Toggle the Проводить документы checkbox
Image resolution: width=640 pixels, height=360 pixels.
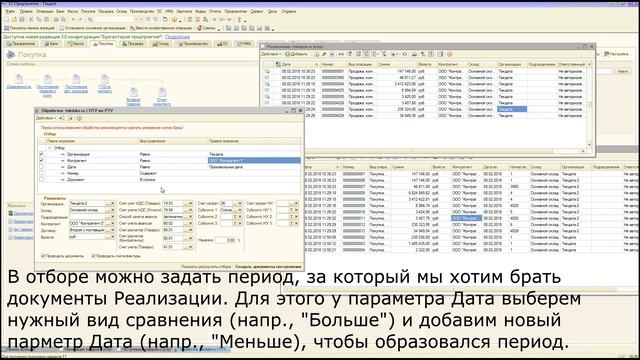pos(43,256)
